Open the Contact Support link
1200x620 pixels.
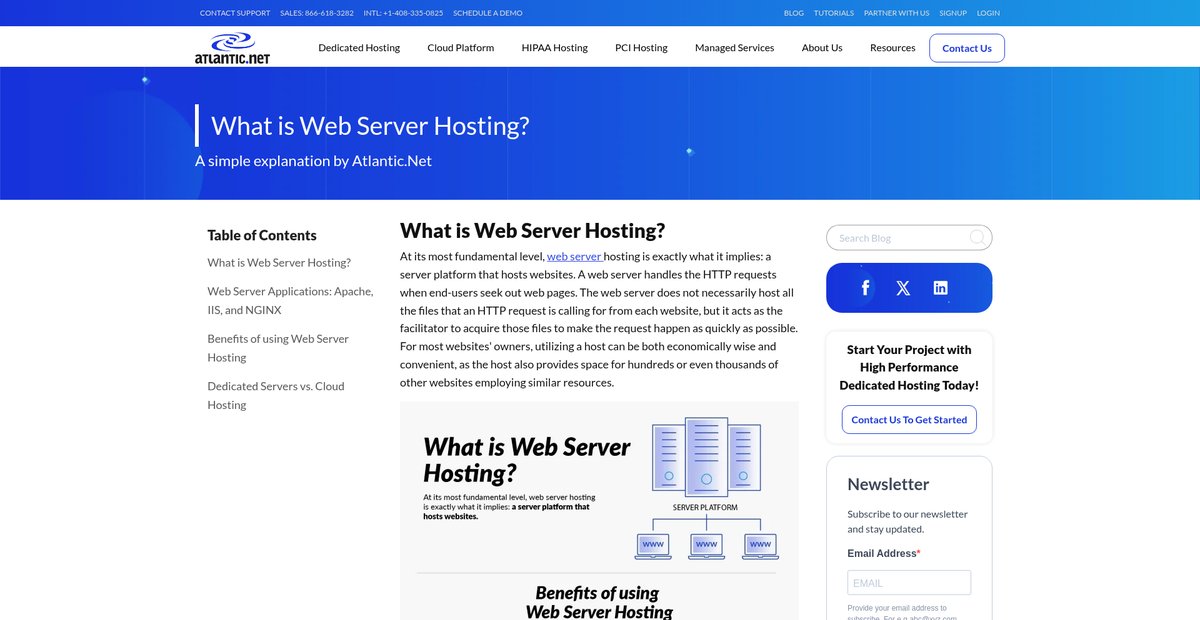click(235, 13)
